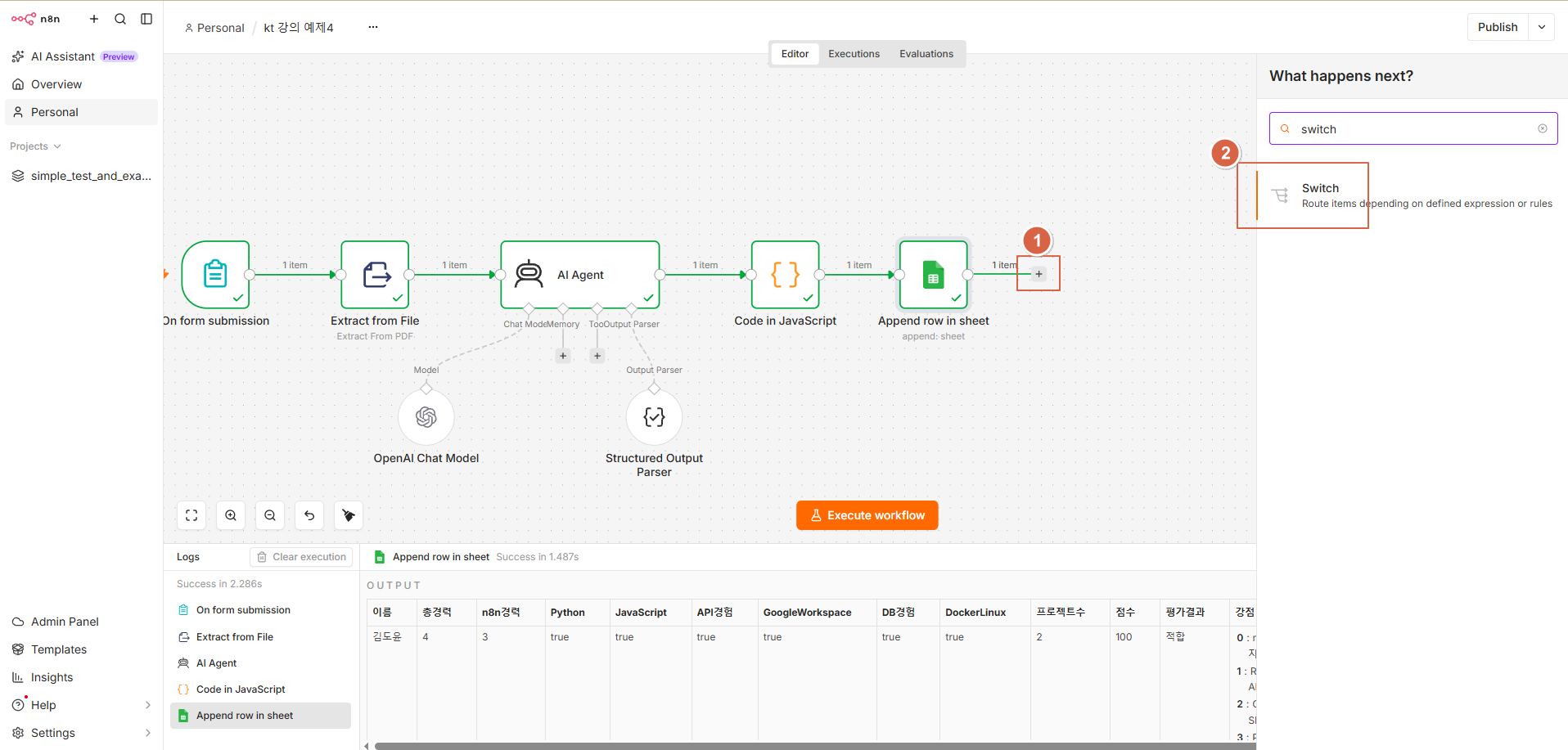Click Clear execution button
Viewport: 1568px width, 750px height.
(x=301, y=557)
